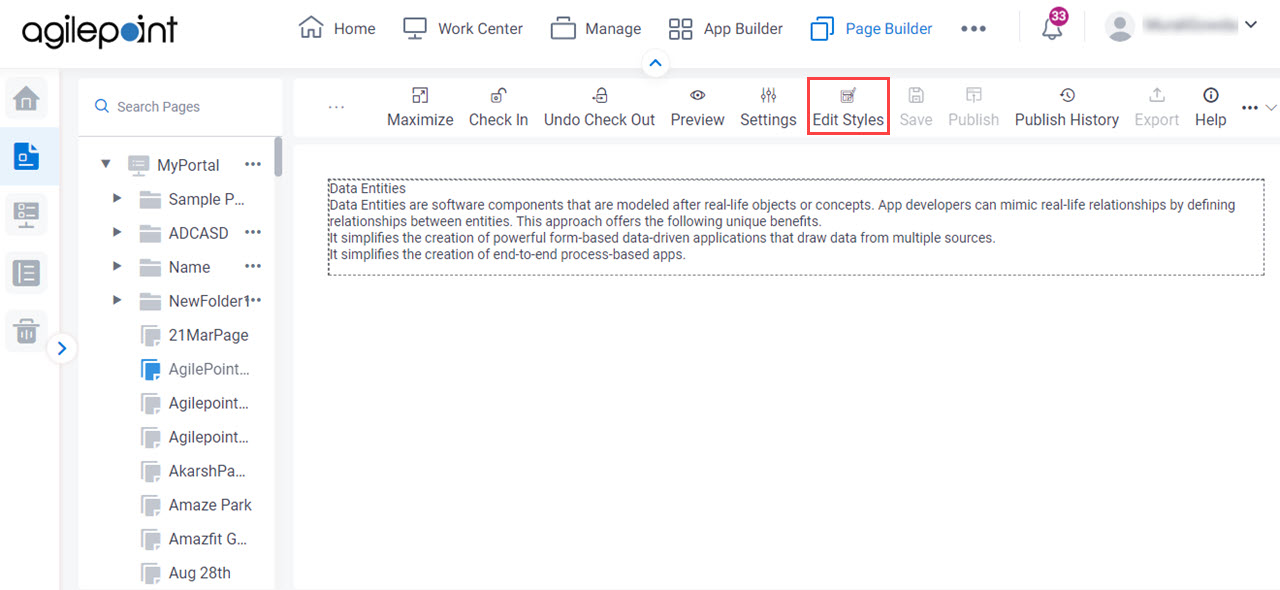This screenshot has height=590, width=1280.
Task: Open ellipsis menu for Name folder
Action: point(253,266)
